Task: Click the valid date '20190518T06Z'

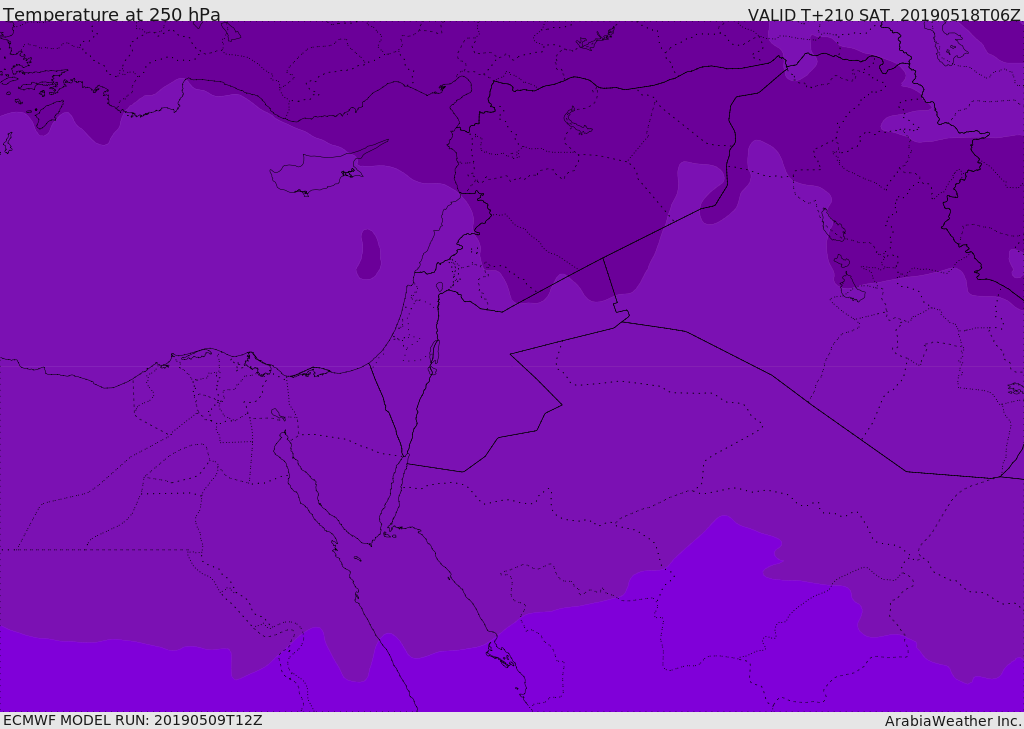Action: (958, 15)
